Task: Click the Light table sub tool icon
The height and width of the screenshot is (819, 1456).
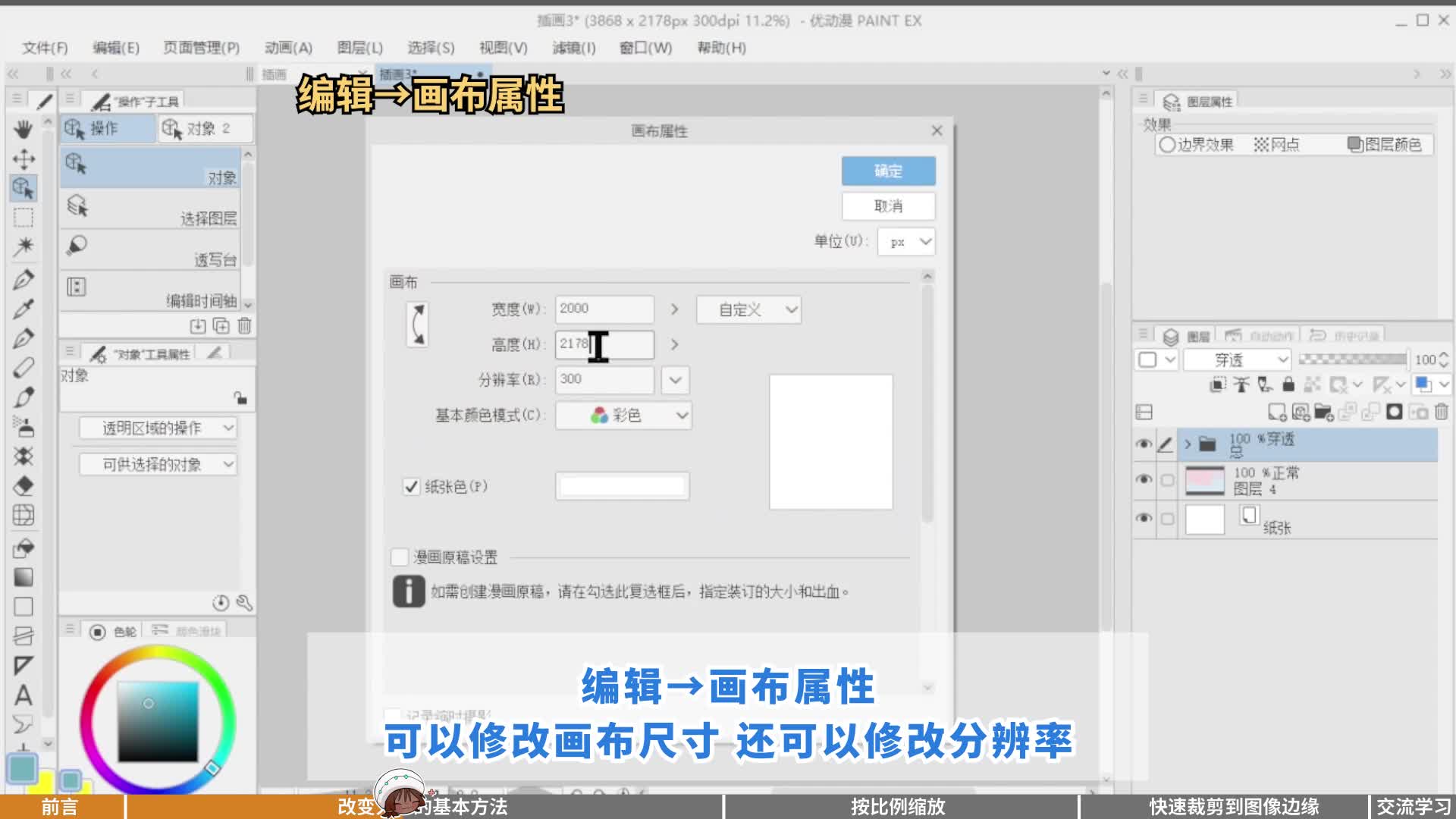Action: [77, 245]
